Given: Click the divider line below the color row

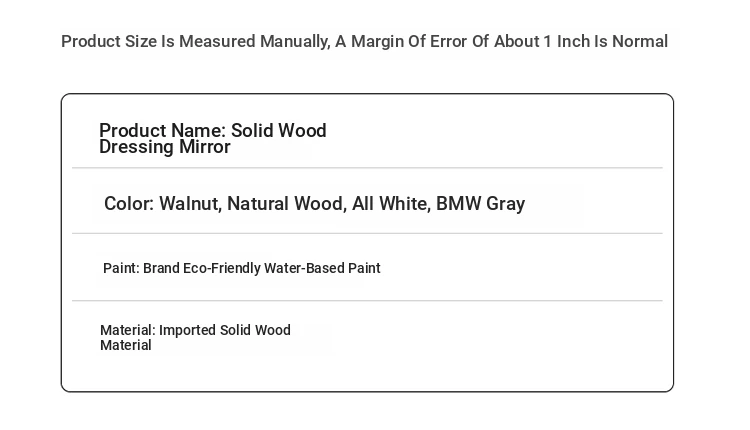Looking at the screenshot, I should pos(367,233).
